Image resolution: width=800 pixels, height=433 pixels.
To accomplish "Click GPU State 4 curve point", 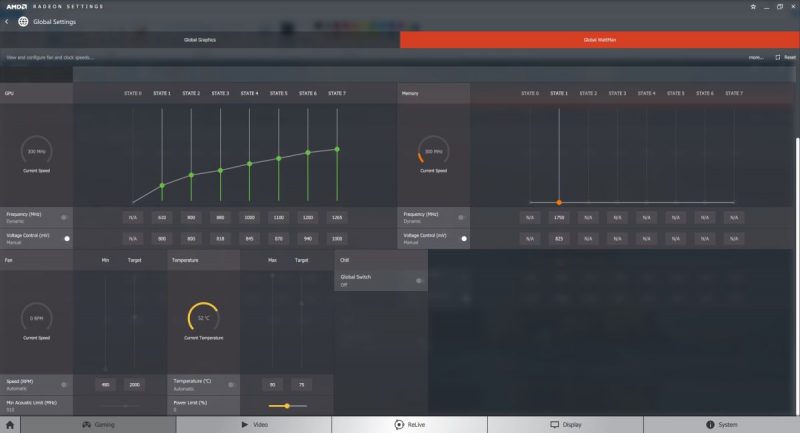I will (249, 164).
